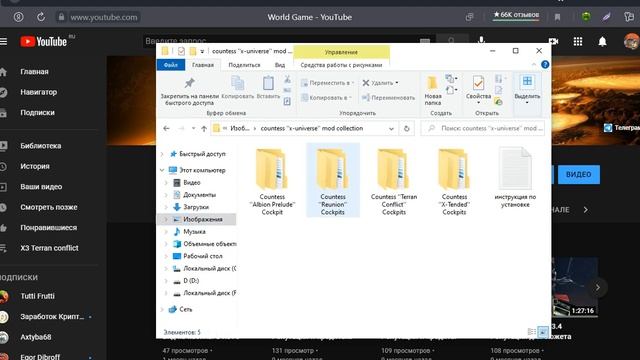Open Главная in YouTube sidebar
Image resolution: width=640 pixels, height=360 pixels.
pyautogui.click(x=34, y=71)
